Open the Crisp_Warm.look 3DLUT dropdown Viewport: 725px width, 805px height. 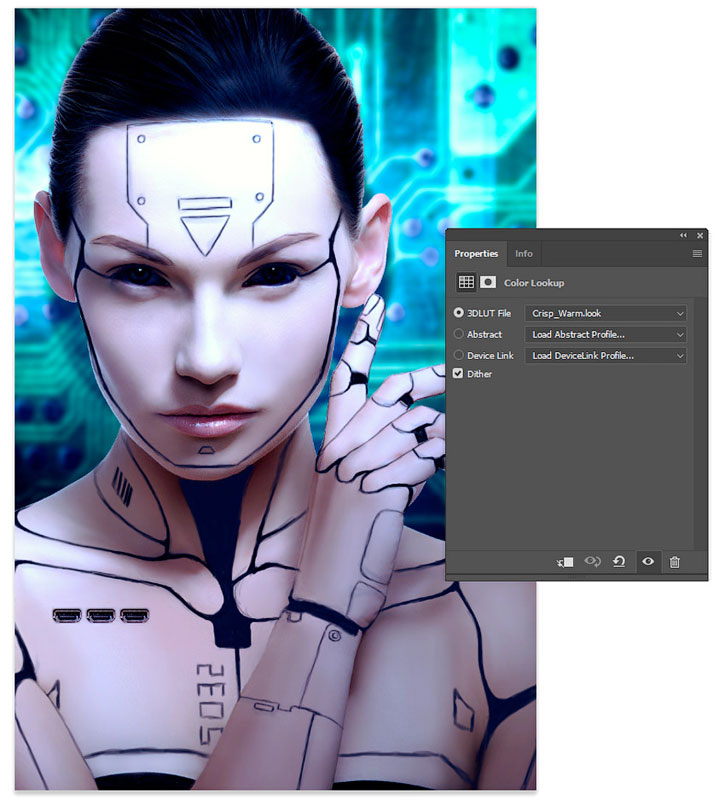[x=605, y=313]
